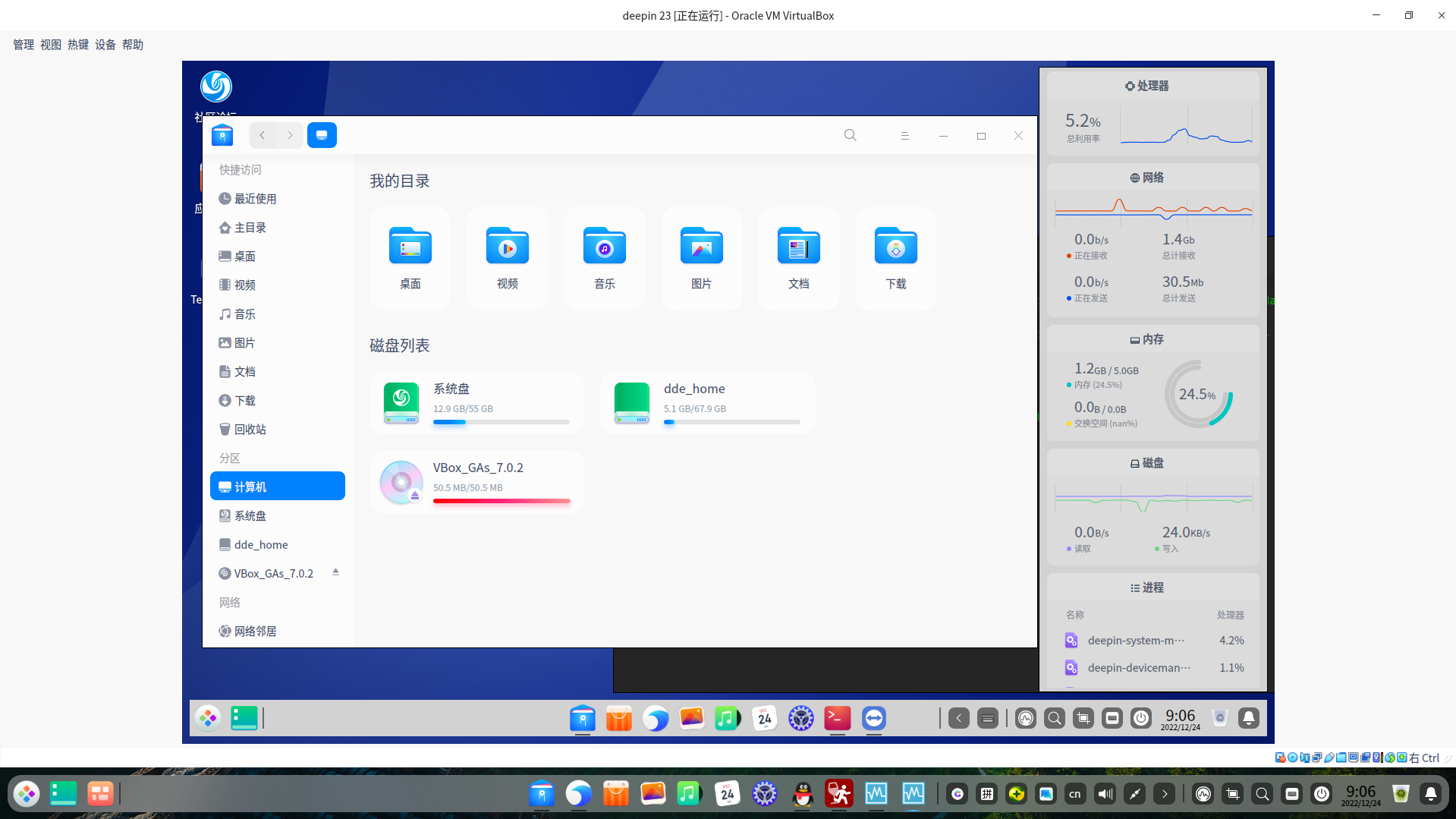Open the 桌面 folder in 我的目录
Screen dimensions: 1456x819
click(410, 258)
